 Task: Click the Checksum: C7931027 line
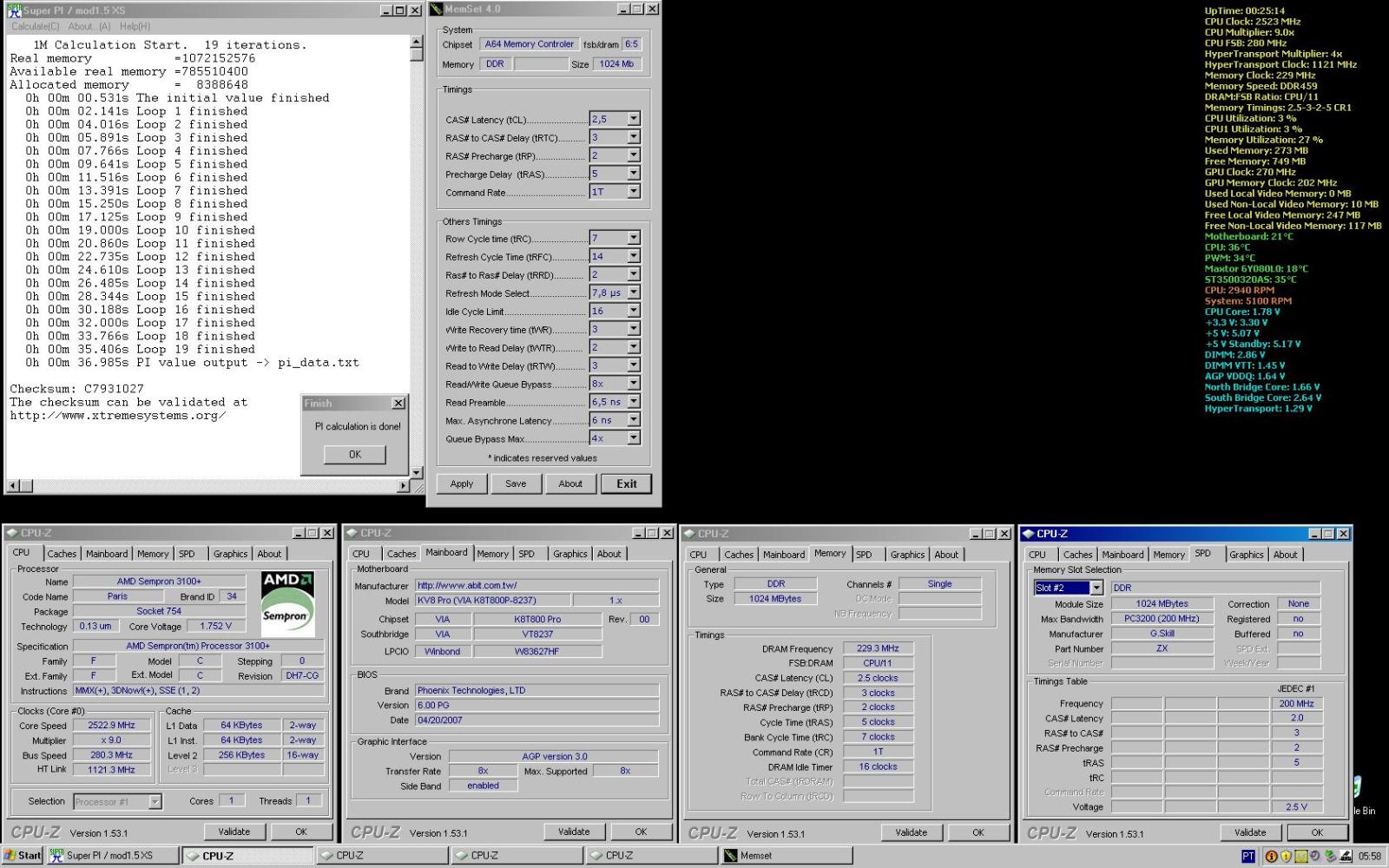click(77, 389)
